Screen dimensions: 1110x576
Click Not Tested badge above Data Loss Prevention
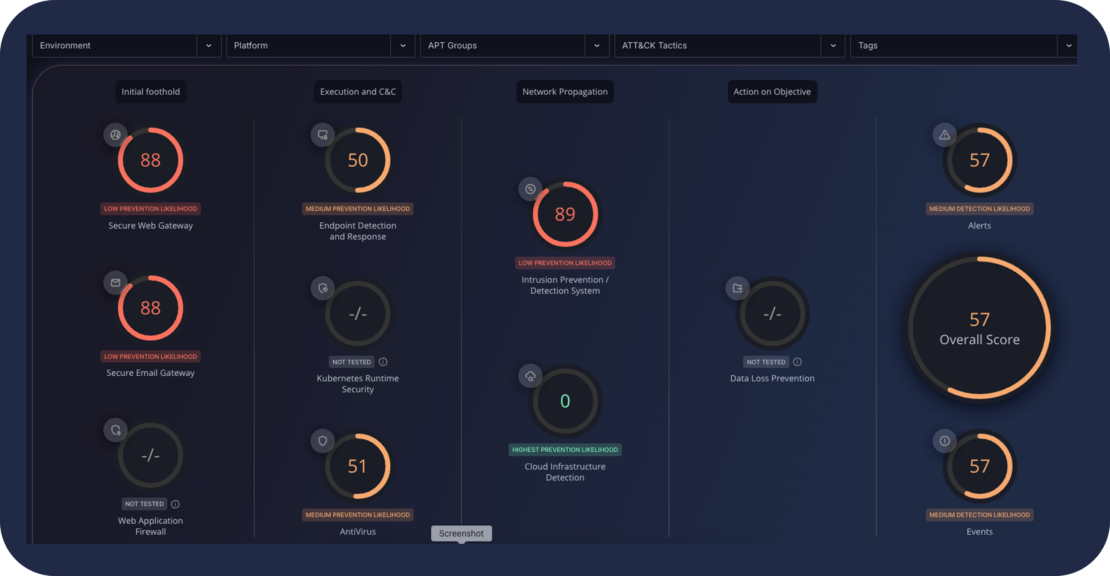click(766, 362)
